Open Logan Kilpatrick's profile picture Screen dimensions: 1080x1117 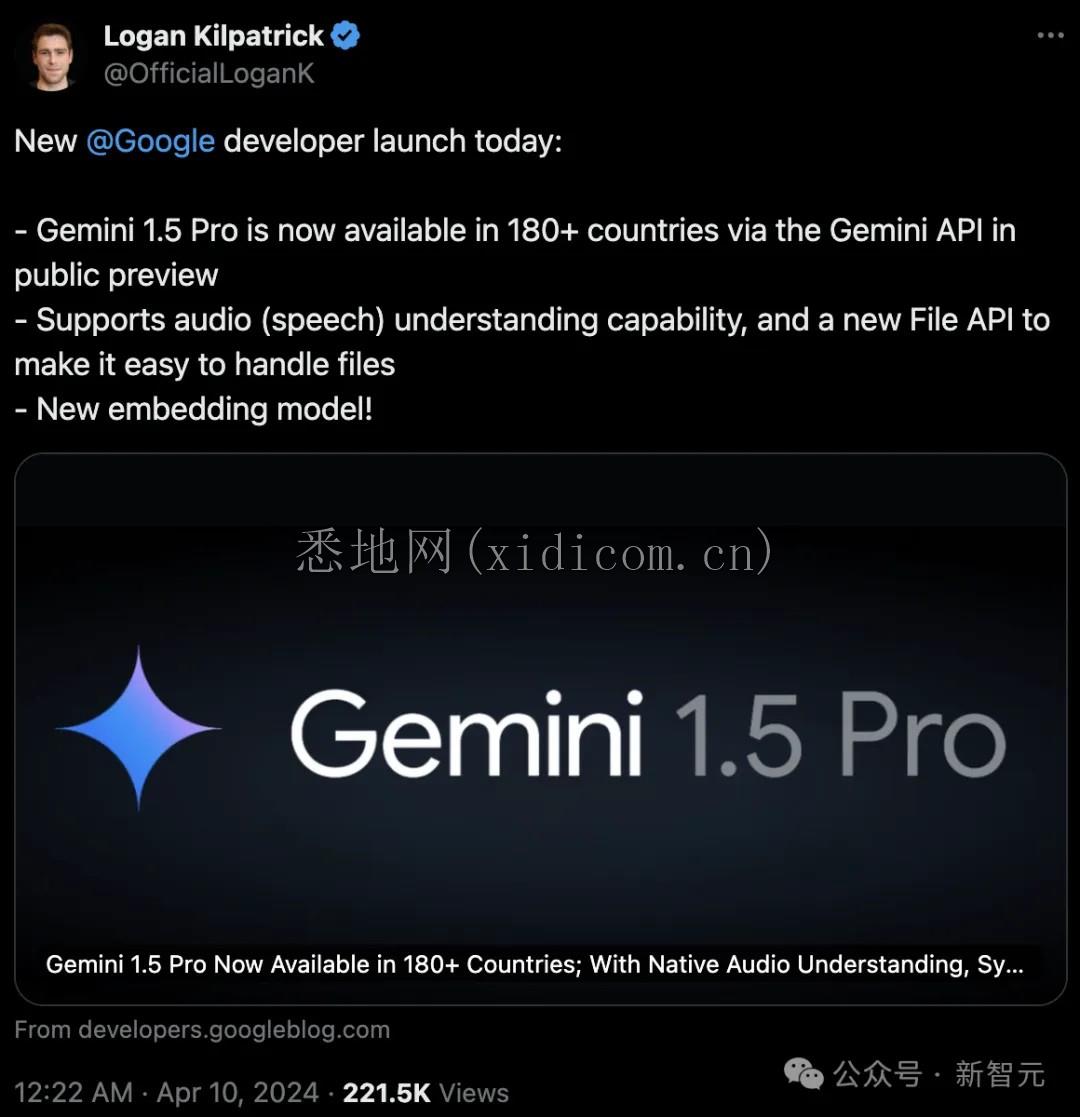52,57
